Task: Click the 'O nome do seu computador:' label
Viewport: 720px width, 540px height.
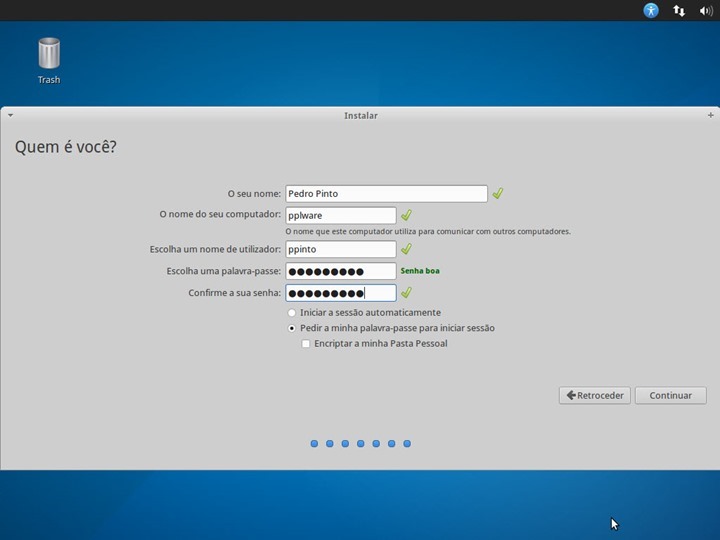Action: tap(220, 214)
